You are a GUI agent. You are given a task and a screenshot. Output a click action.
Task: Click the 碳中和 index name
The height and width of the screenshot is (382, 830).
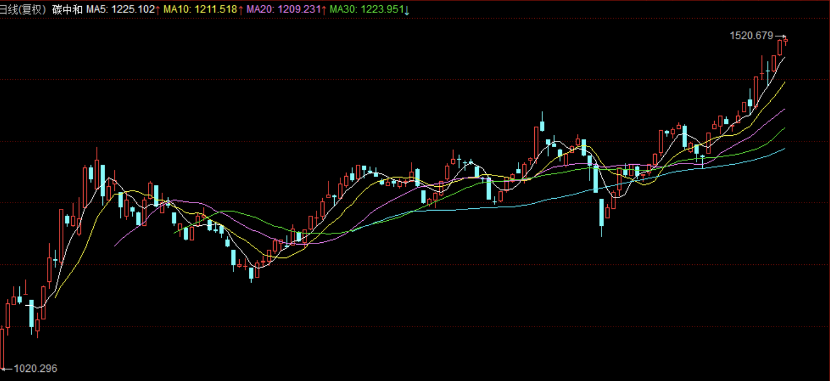click(x=67, y=10)
